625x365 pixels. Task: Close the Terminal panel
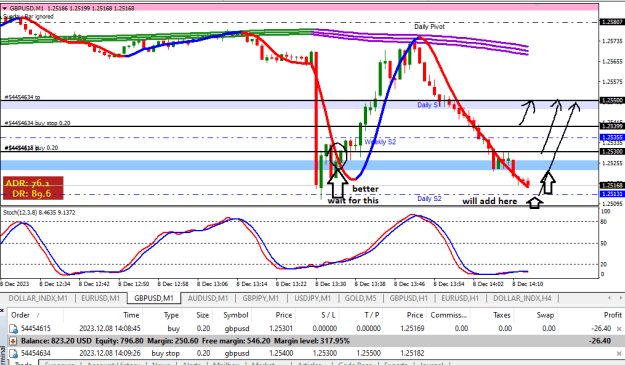tap(2, 310)
